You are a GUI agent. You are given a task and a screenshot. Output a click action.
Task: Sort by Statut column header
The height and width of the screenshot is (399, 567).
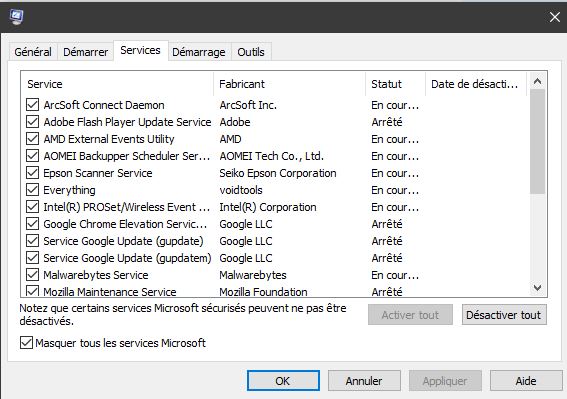point(396,84)
